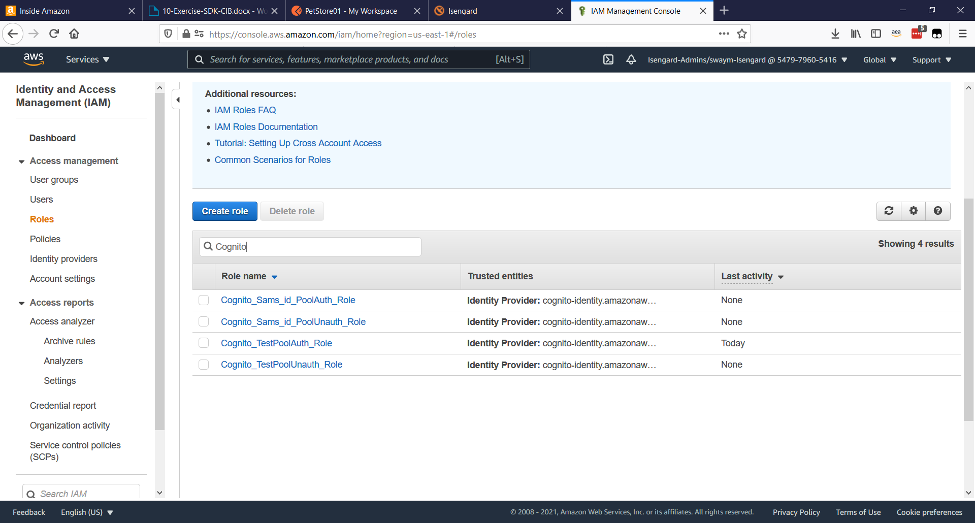
Task: Open the notifications bell icon
Action: (631, 60)
